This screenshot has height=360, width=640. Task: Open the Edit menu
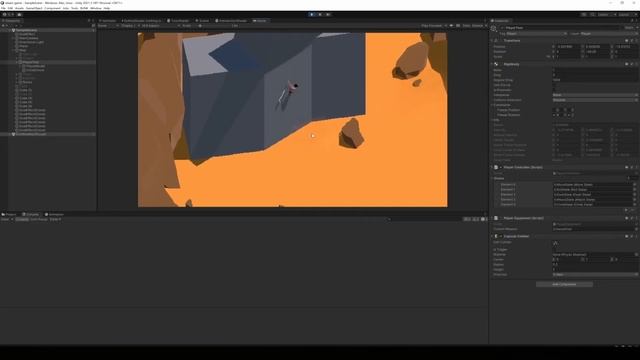tap(10, 8)
